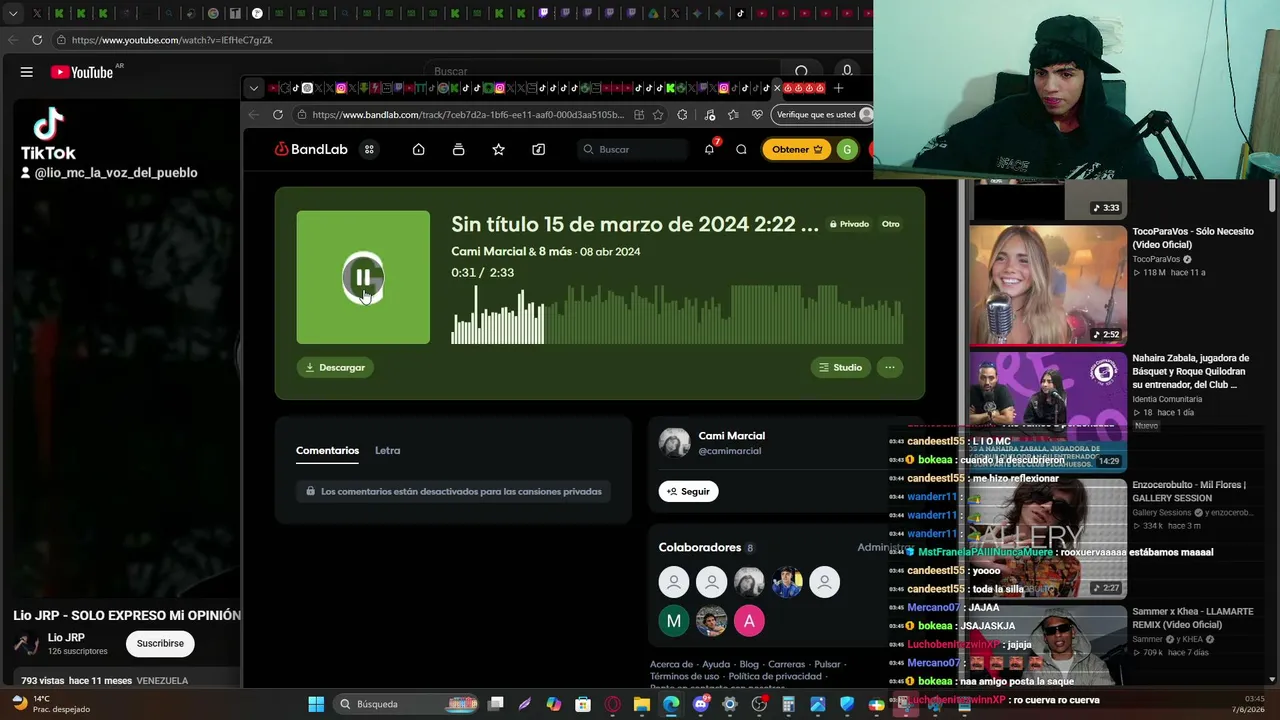Open the browser favorites list icon

(x=733, y=115)
